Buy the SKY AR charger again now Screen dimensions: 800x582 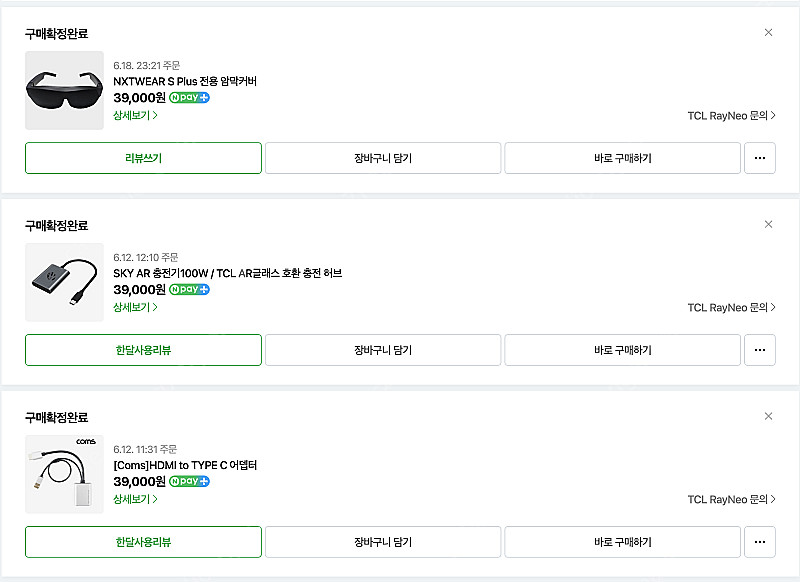point(622,350)
